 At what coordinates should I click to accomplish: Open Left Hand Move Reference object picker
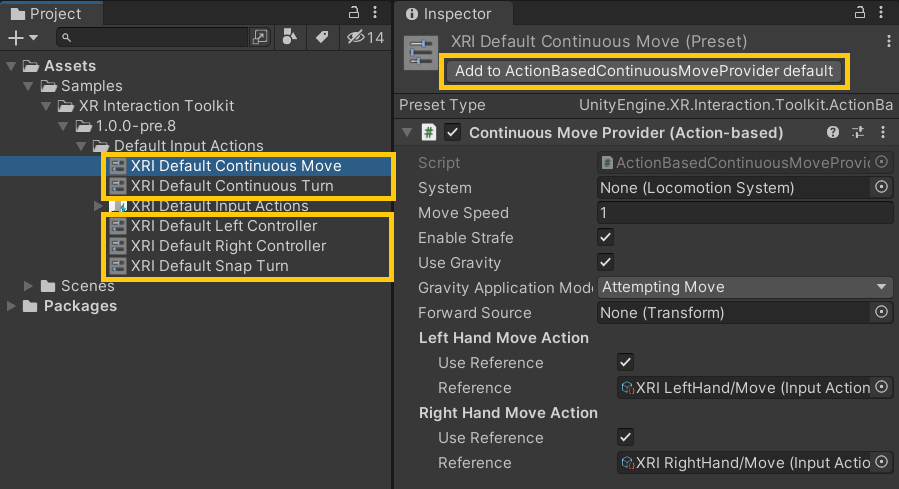click(x=882, y=387)
